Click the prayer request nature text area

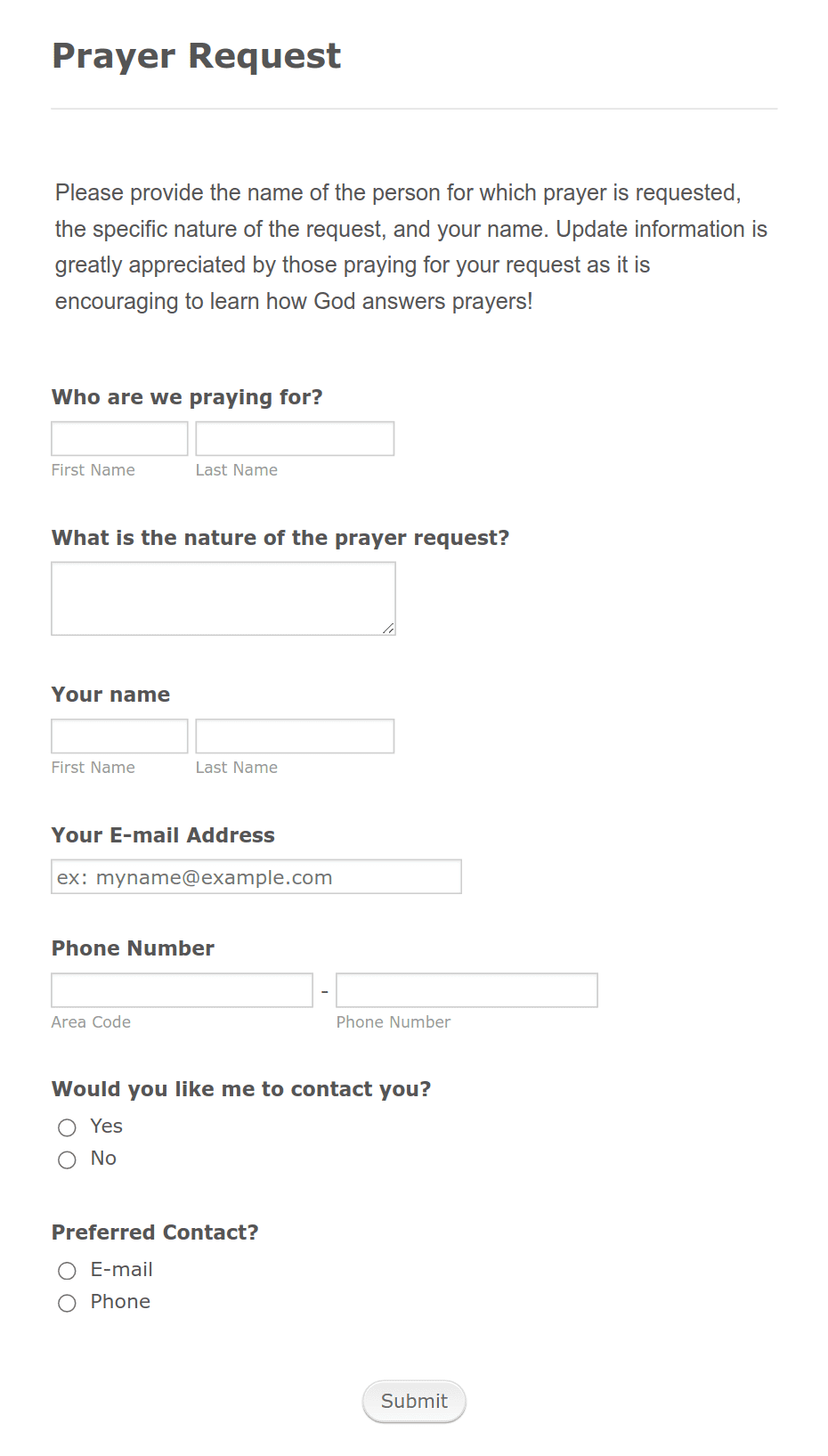point(223,597)
